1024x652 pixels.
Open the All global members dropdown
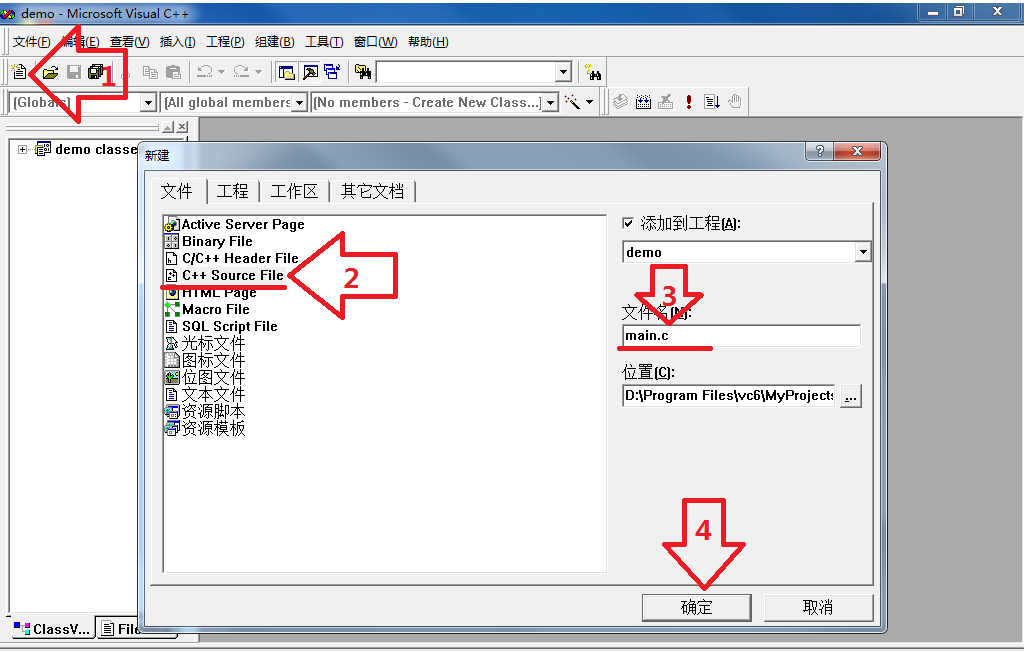[x=299, y=102]
